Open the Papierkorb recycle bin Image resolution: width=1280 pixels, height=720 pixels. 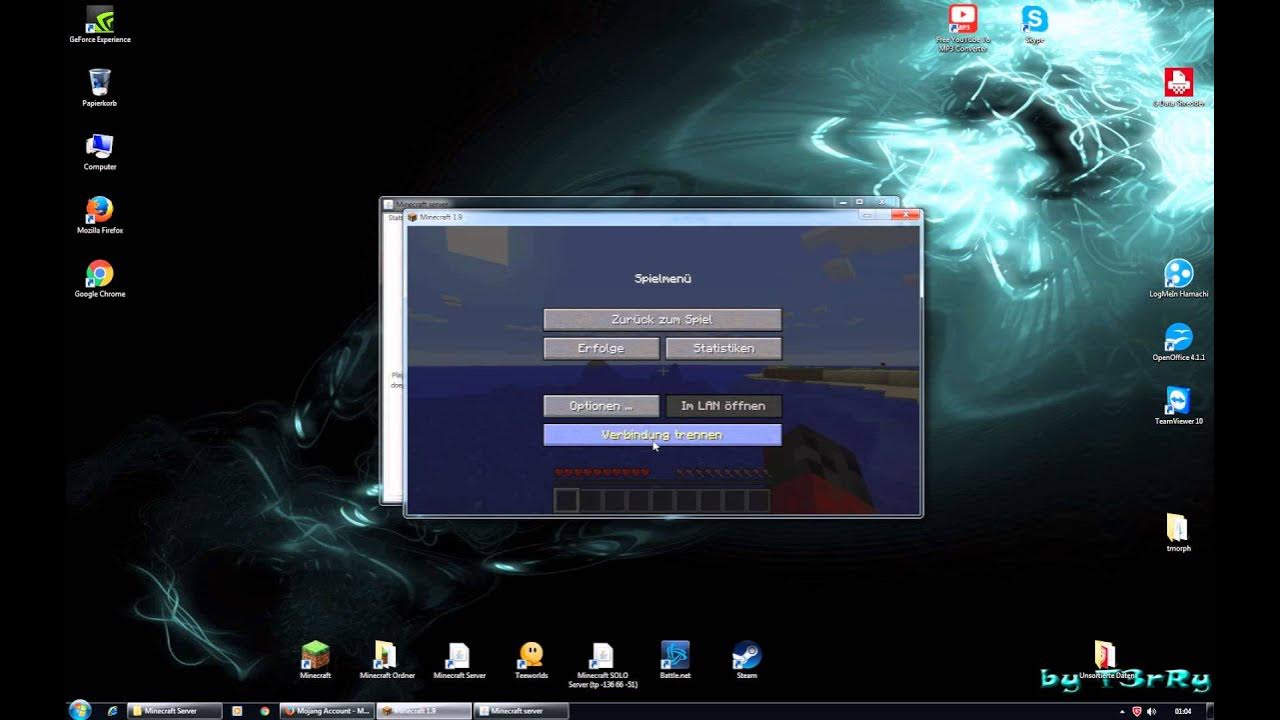tap(100, 87)
